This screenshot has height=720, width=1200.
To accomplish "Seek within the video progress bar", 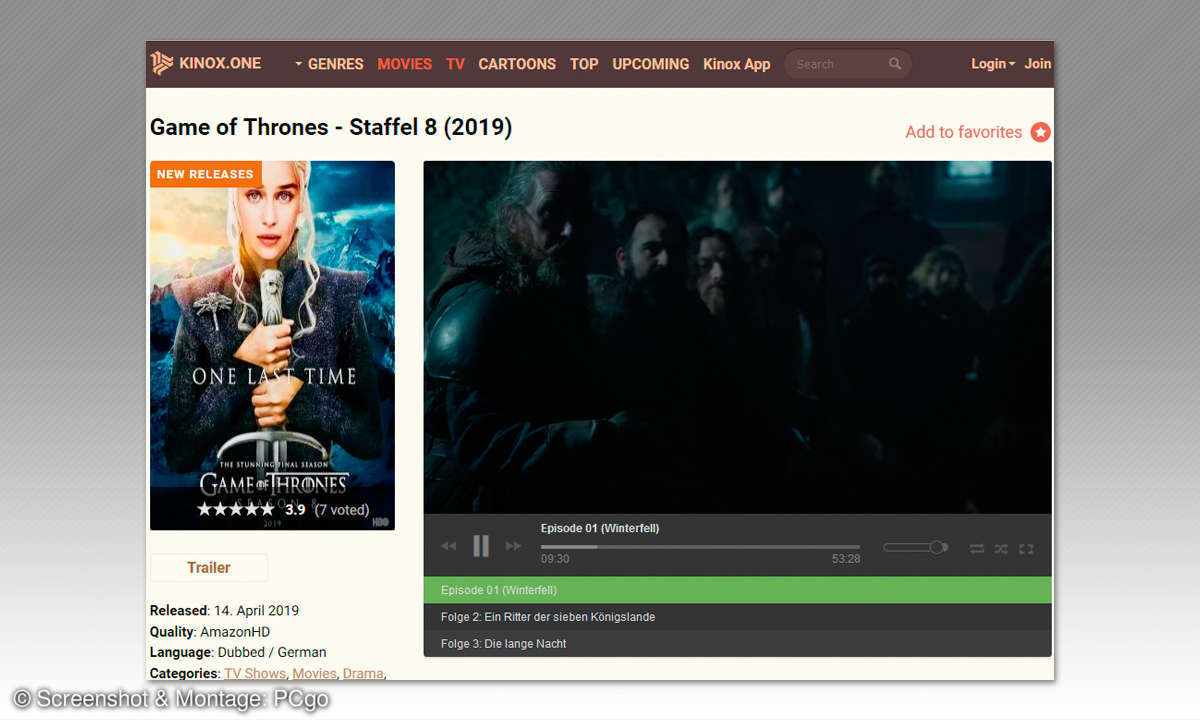I will pyautogui.click(x=700, y=547).
